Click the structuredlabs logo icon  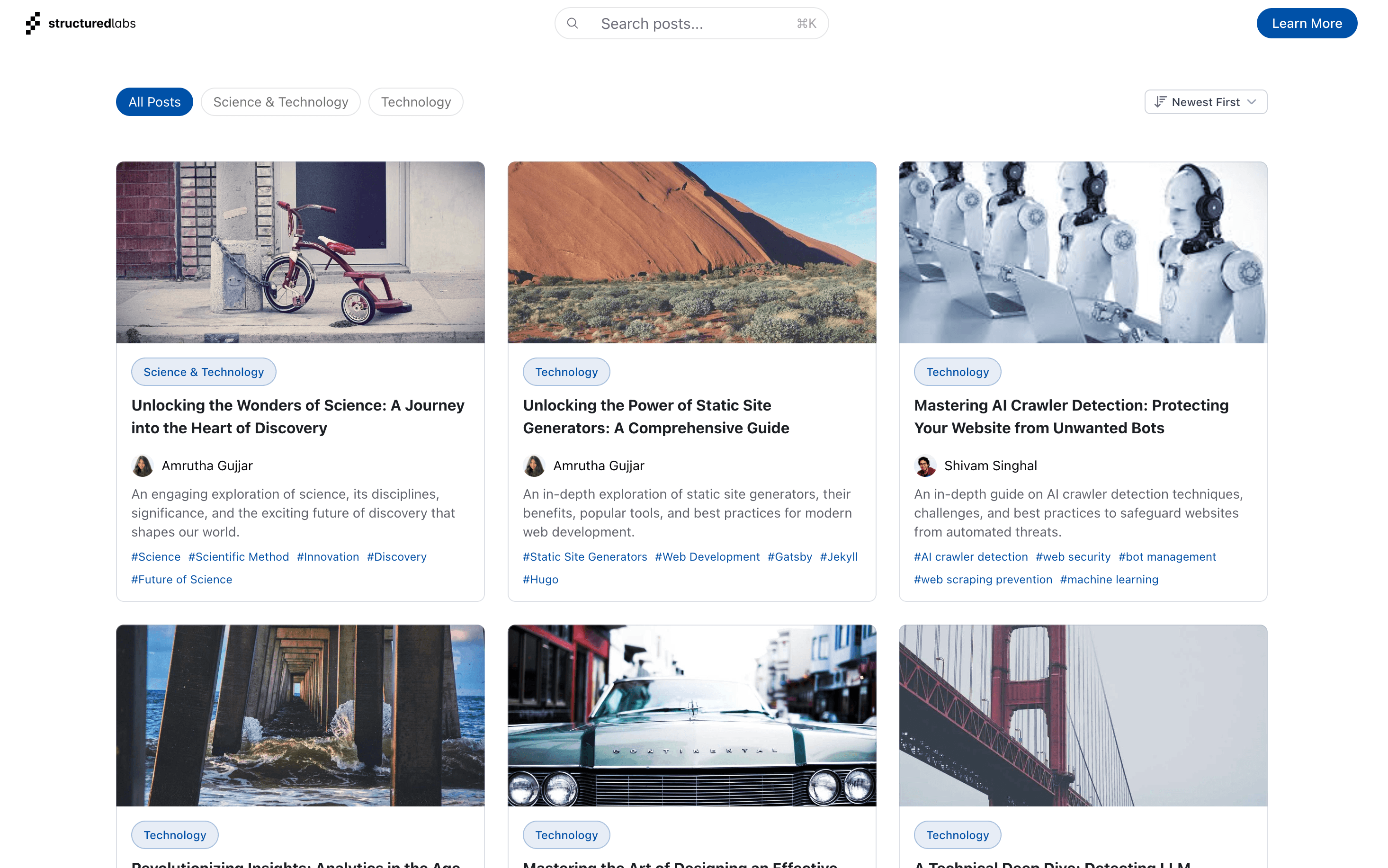pos(33,23)
